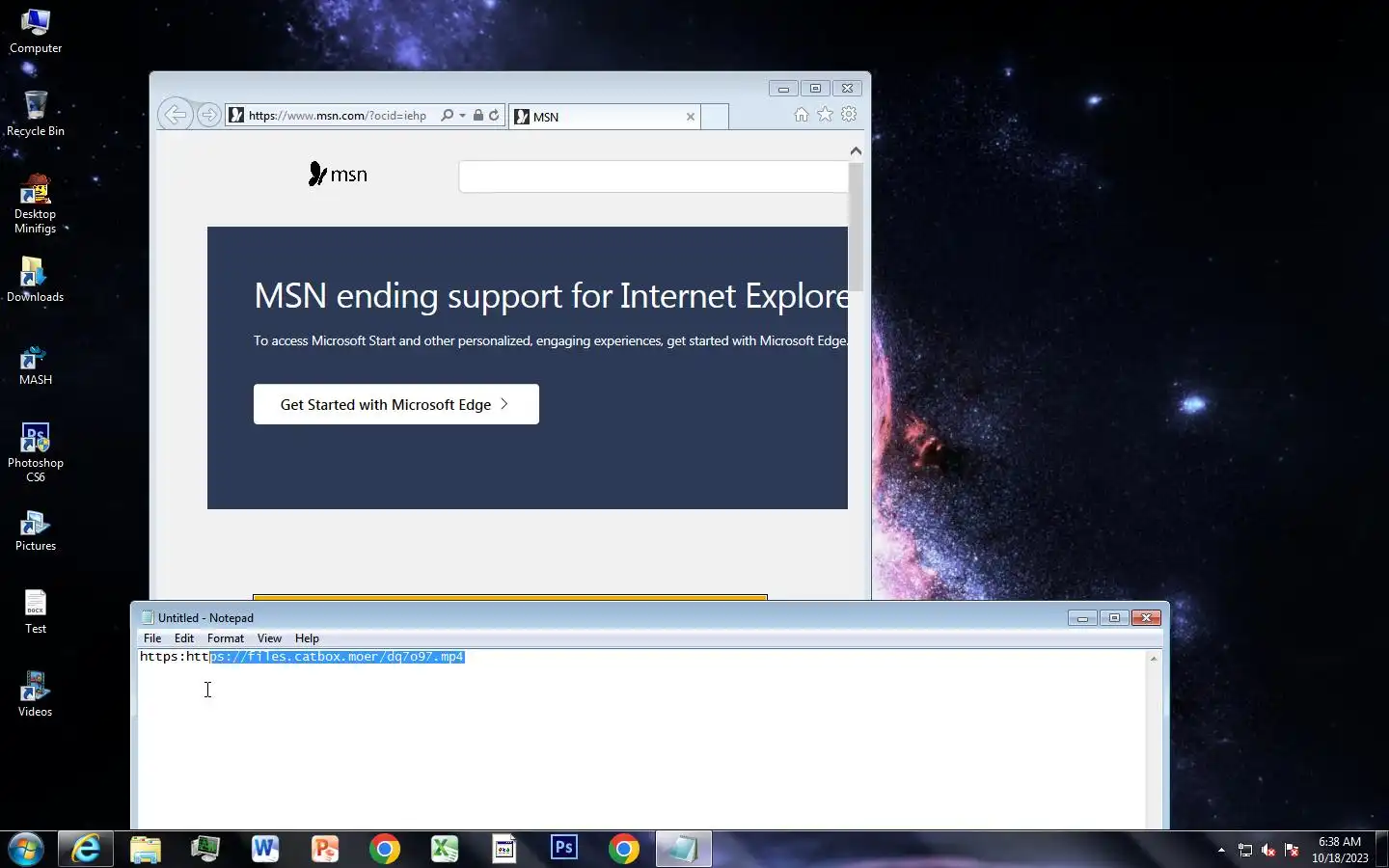
Task: Open a new tab in Internet Explorer
Action: tap(714, 117)
